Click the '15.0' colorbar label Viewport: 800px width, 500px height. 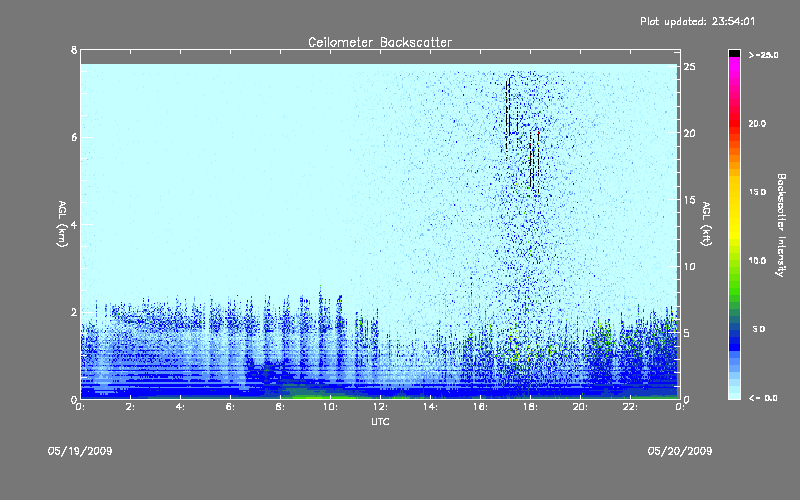tap(757, 192)
